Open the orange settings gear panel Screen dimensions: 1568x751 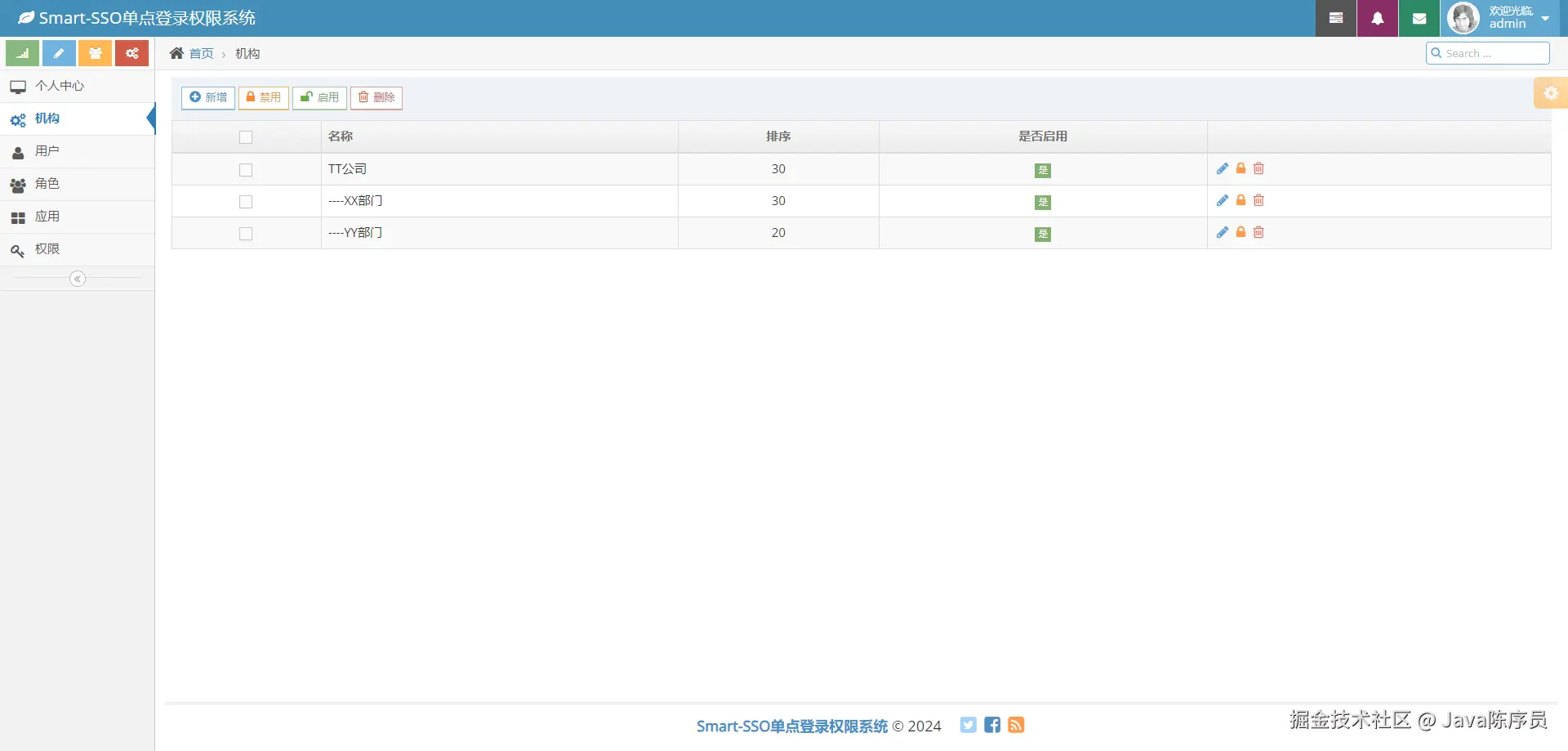[x=1551, y=93]
